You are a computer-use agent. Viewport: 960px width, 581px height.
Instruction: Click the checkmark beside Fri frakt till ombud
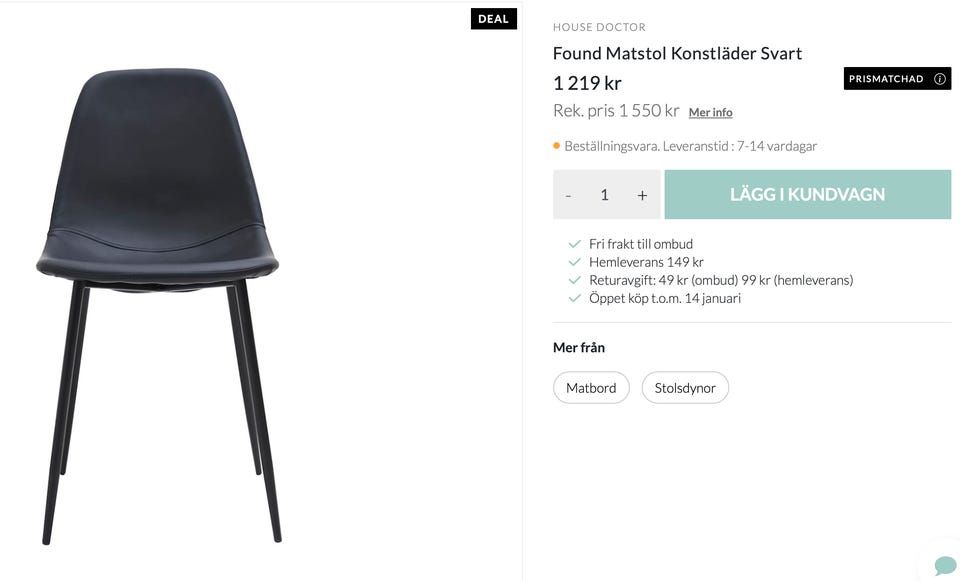click(x=574, y=244)
